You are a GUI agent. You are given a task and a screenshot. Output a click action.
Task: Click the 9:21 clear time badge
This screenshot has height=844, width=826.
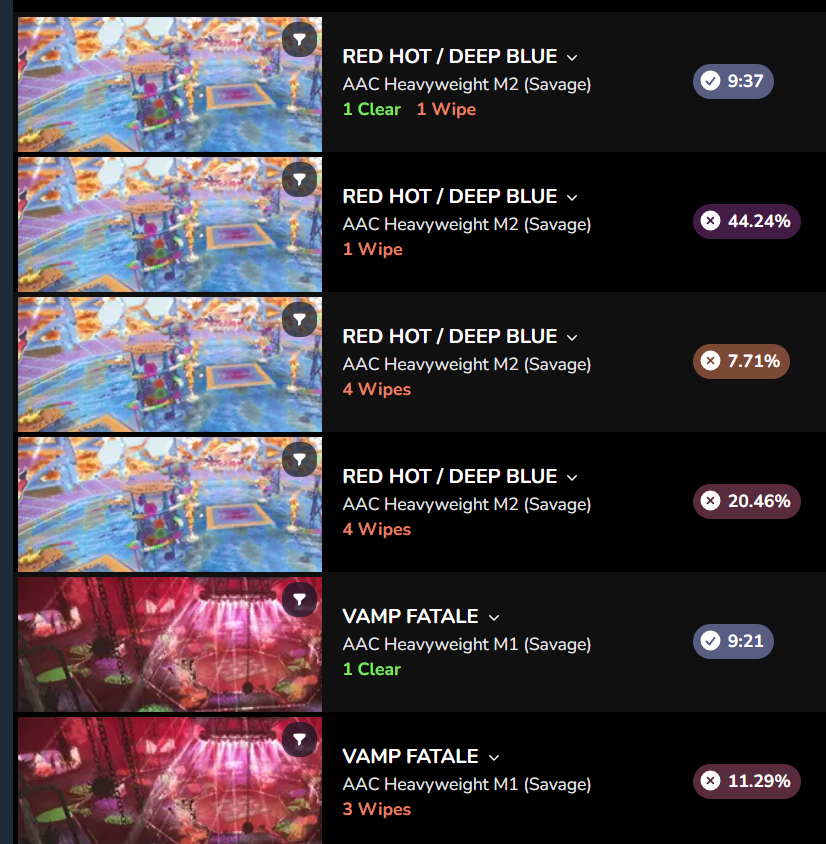click(733, 641)
